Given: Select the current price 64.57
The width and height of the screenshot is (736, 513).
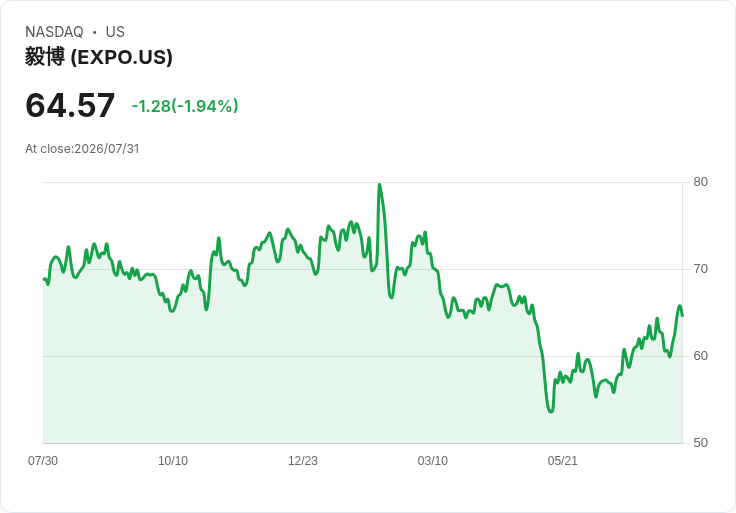Looking at the screenshot, I should tap(70, 105).
